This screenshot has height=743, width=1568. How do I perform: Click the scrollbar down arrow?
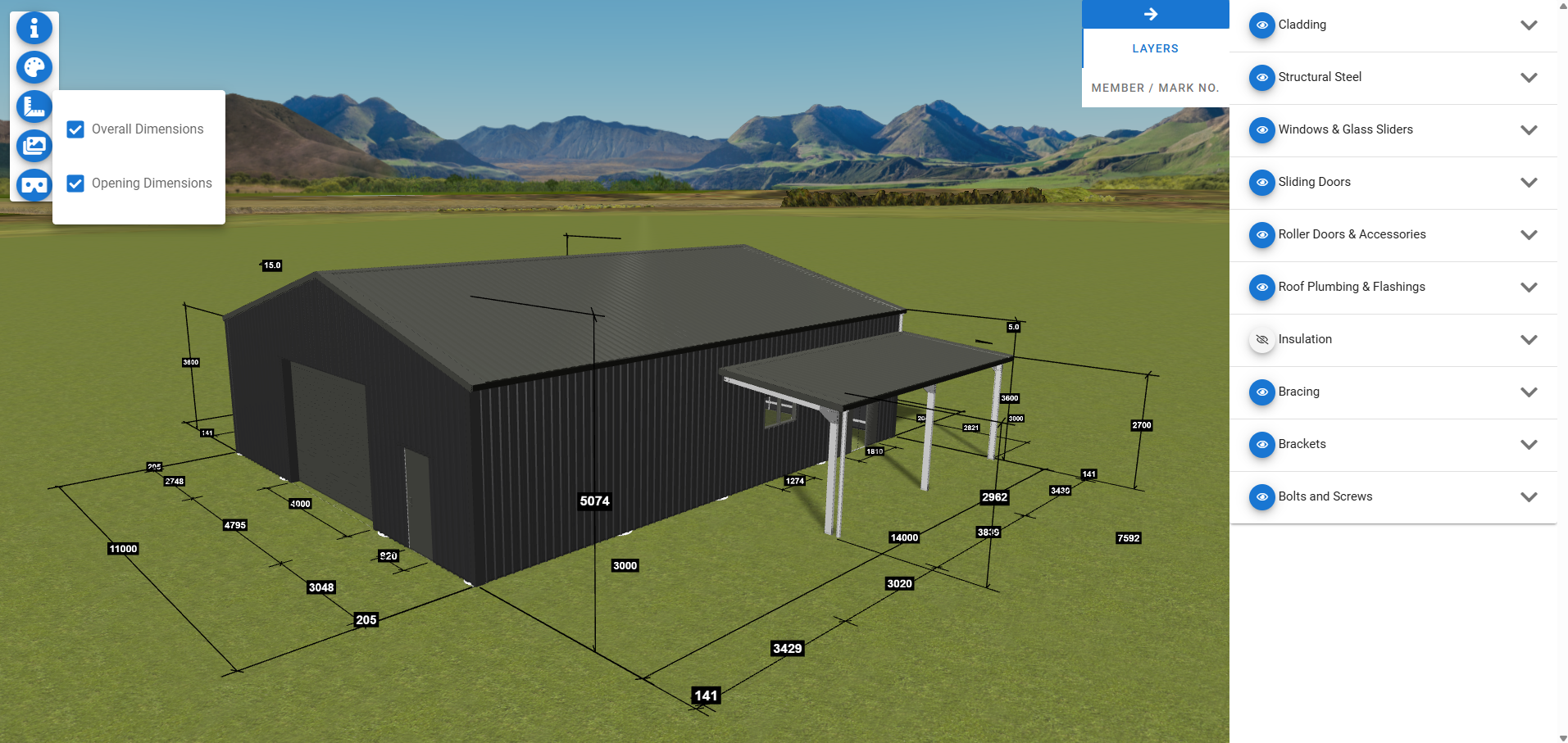[1562, 737]
